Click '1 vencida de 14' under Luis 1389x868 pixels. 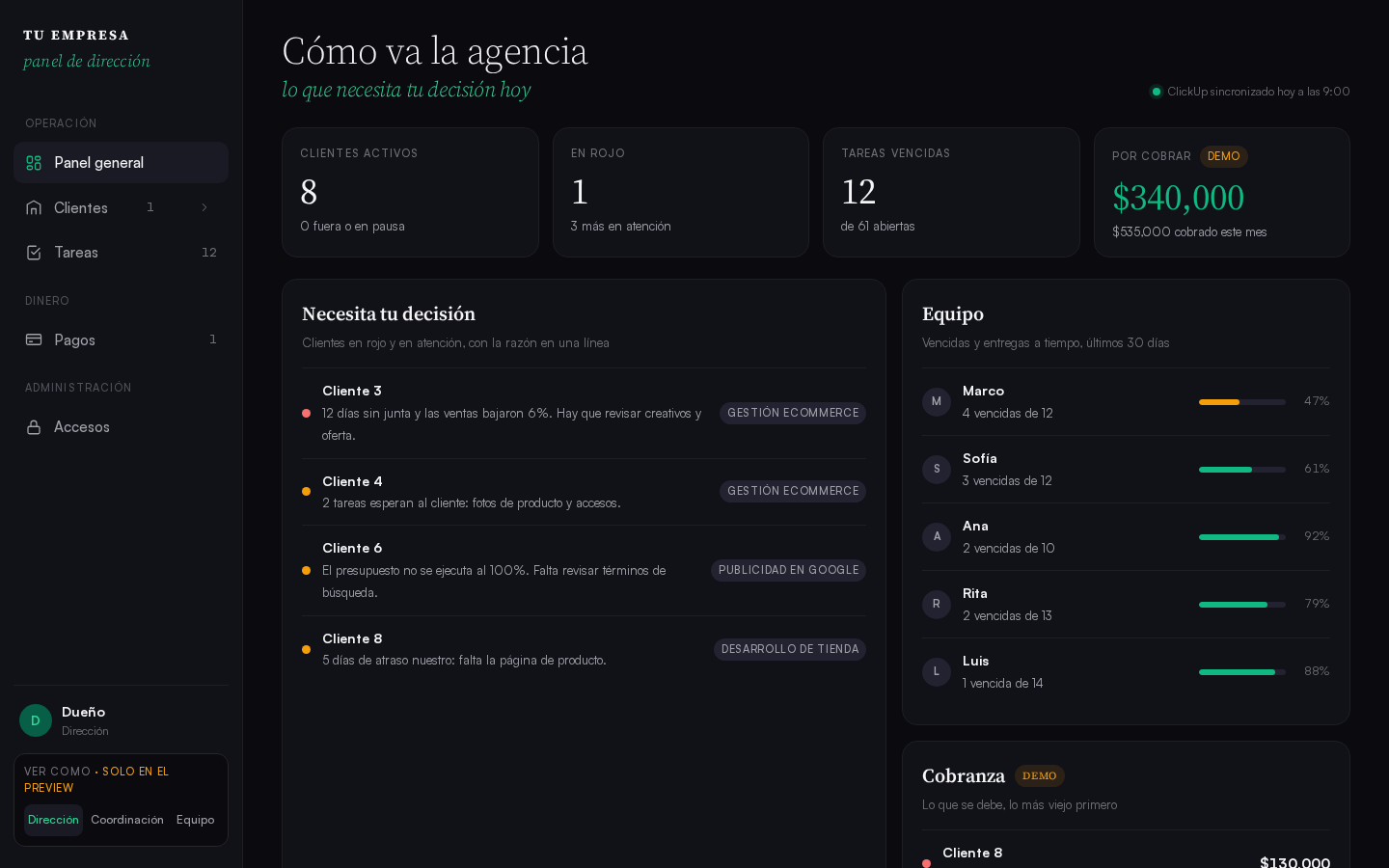1003,683
